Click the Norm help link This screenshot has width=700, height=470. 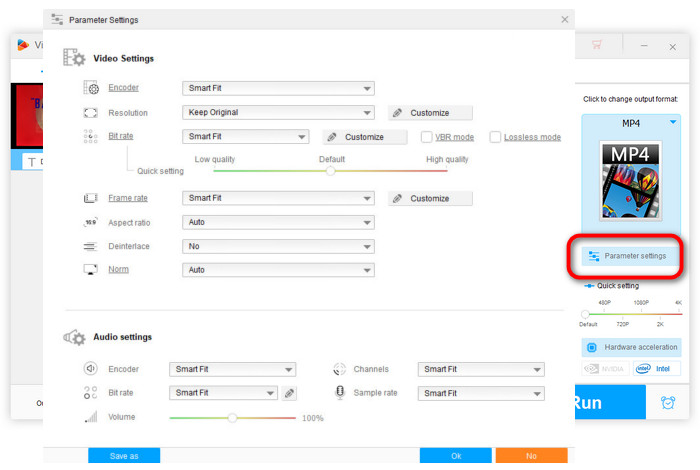(x=118, y=270)
